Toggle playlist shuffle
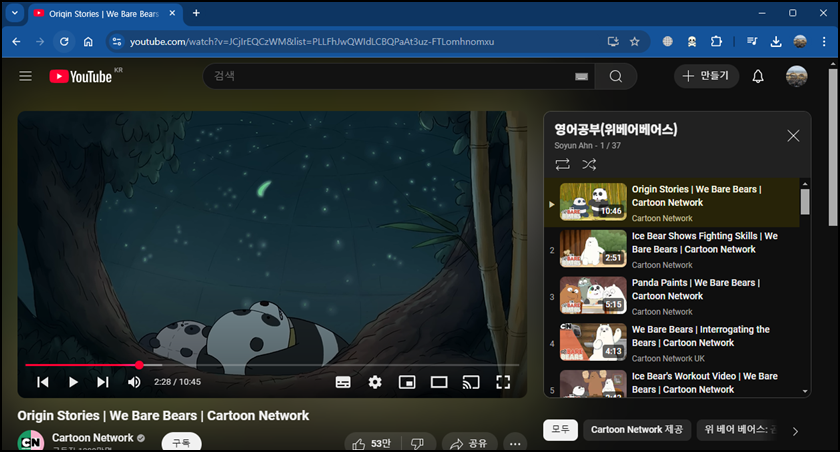The height and width of the screenshot is (452, 840). click(x=589, y=164)
